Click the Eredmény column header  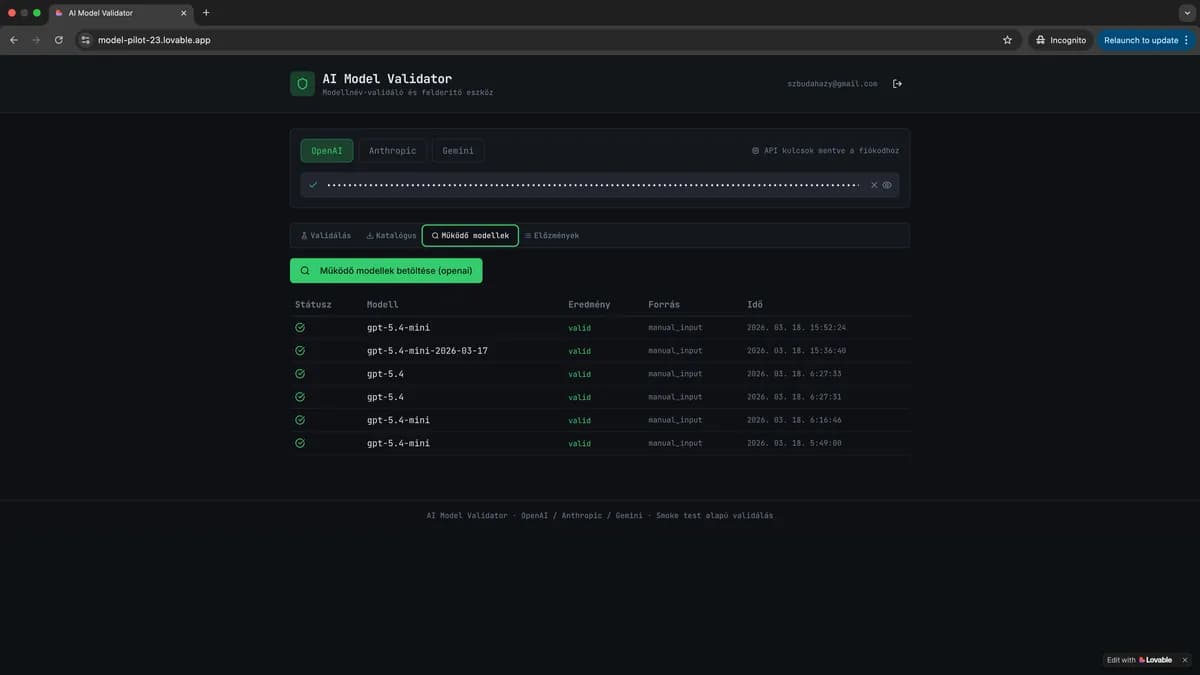tap(589, 304)
